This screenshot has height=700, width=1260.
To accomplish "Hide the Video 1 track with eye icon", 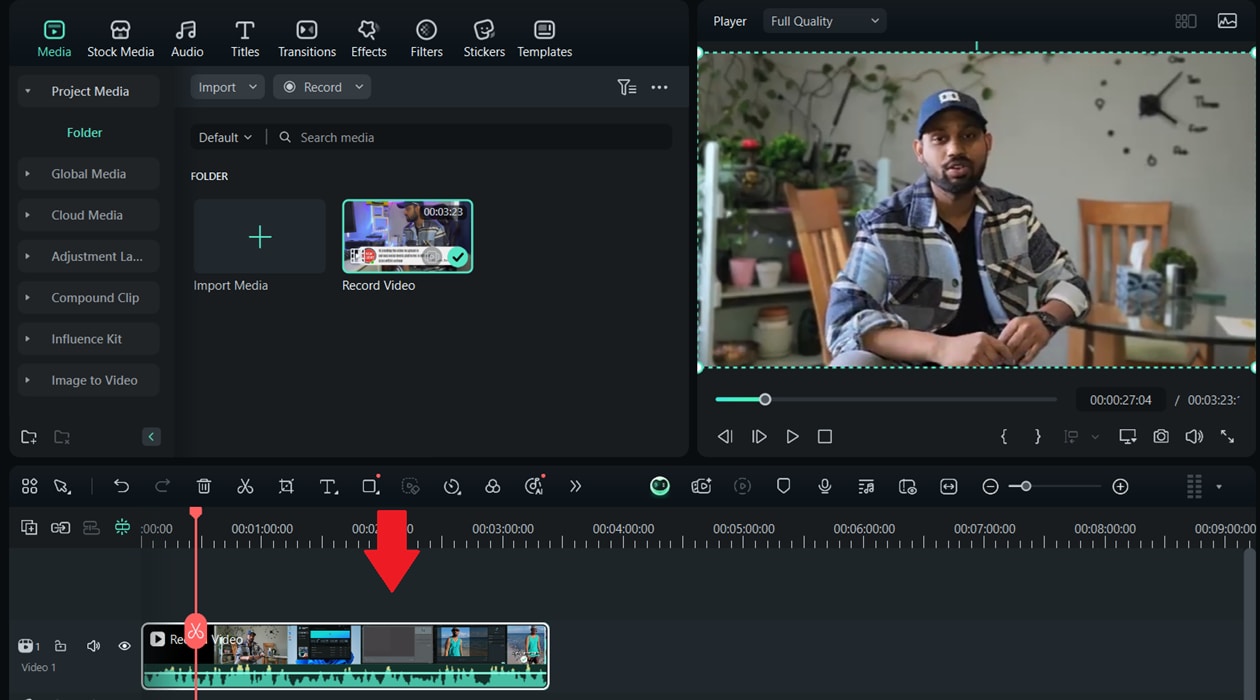I will pos(124,646).
